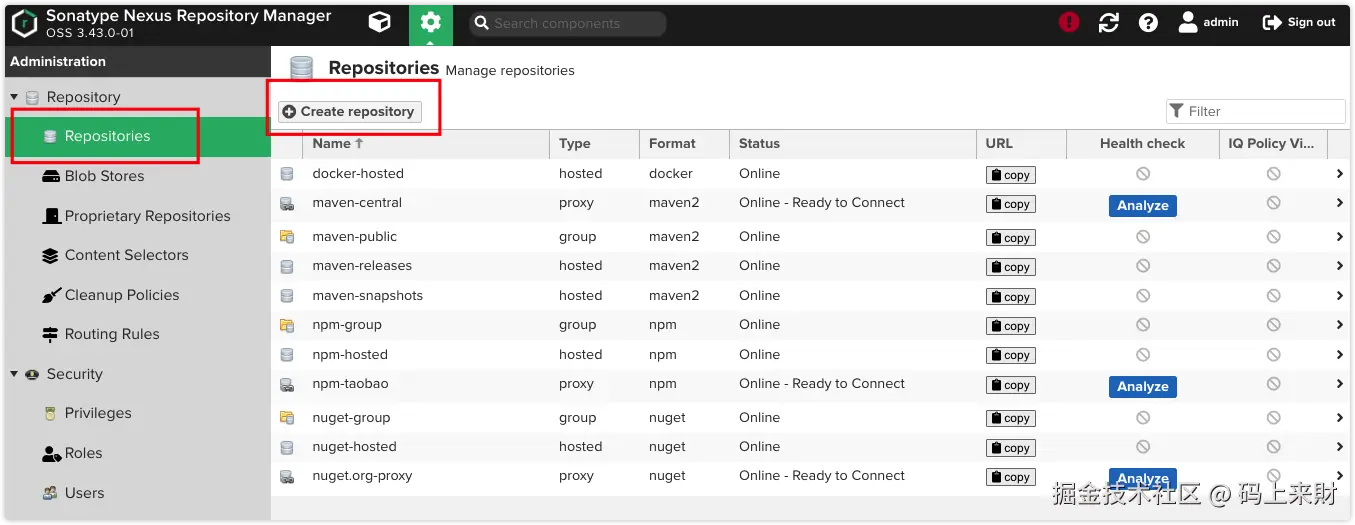Image resolution: width=1355 pixels, height=525 pixels.
Task: Click the URL column header
Action: pos(1022,143)
